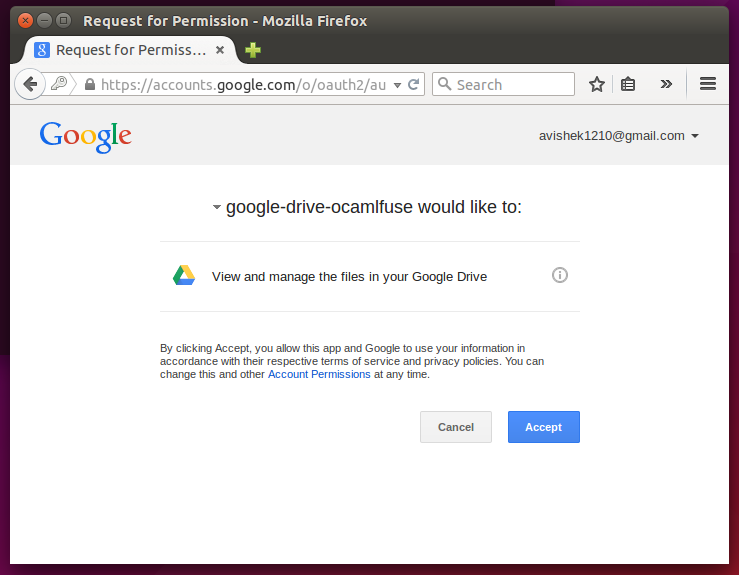Close the Request for Permission tab

tap(220, 50)
